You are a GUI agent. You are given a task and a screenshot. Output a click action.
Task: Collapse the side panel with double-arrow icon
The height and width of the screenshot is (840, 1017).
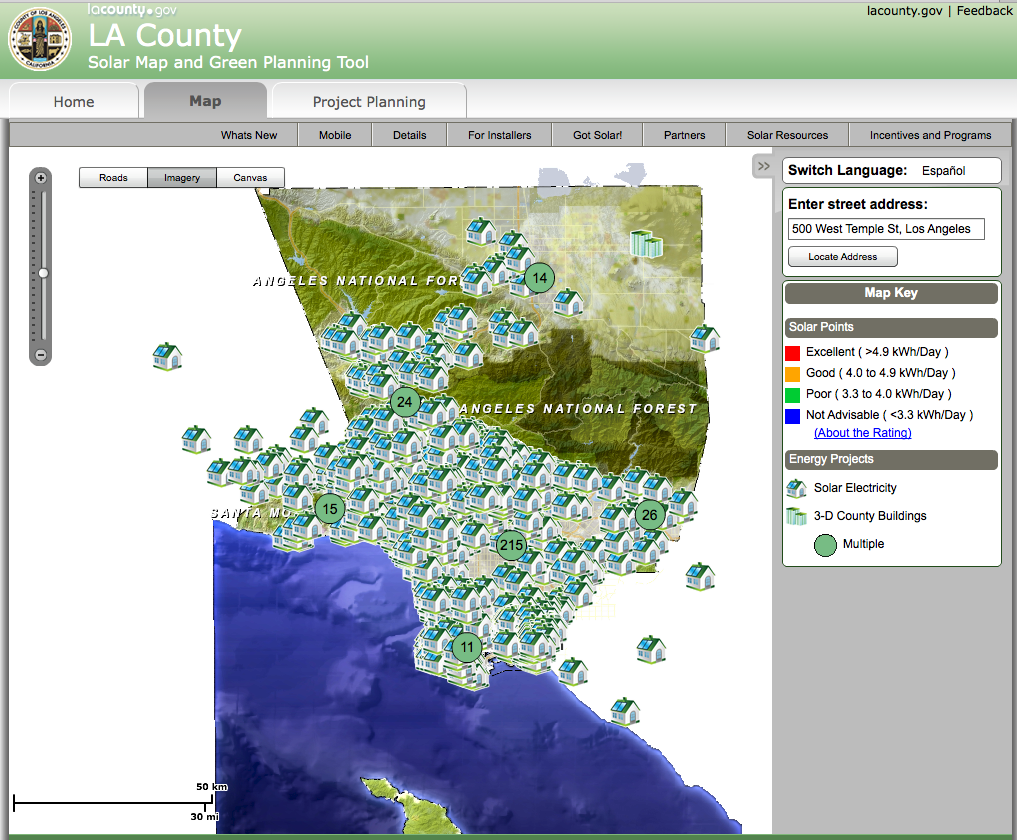pos(763,166)
